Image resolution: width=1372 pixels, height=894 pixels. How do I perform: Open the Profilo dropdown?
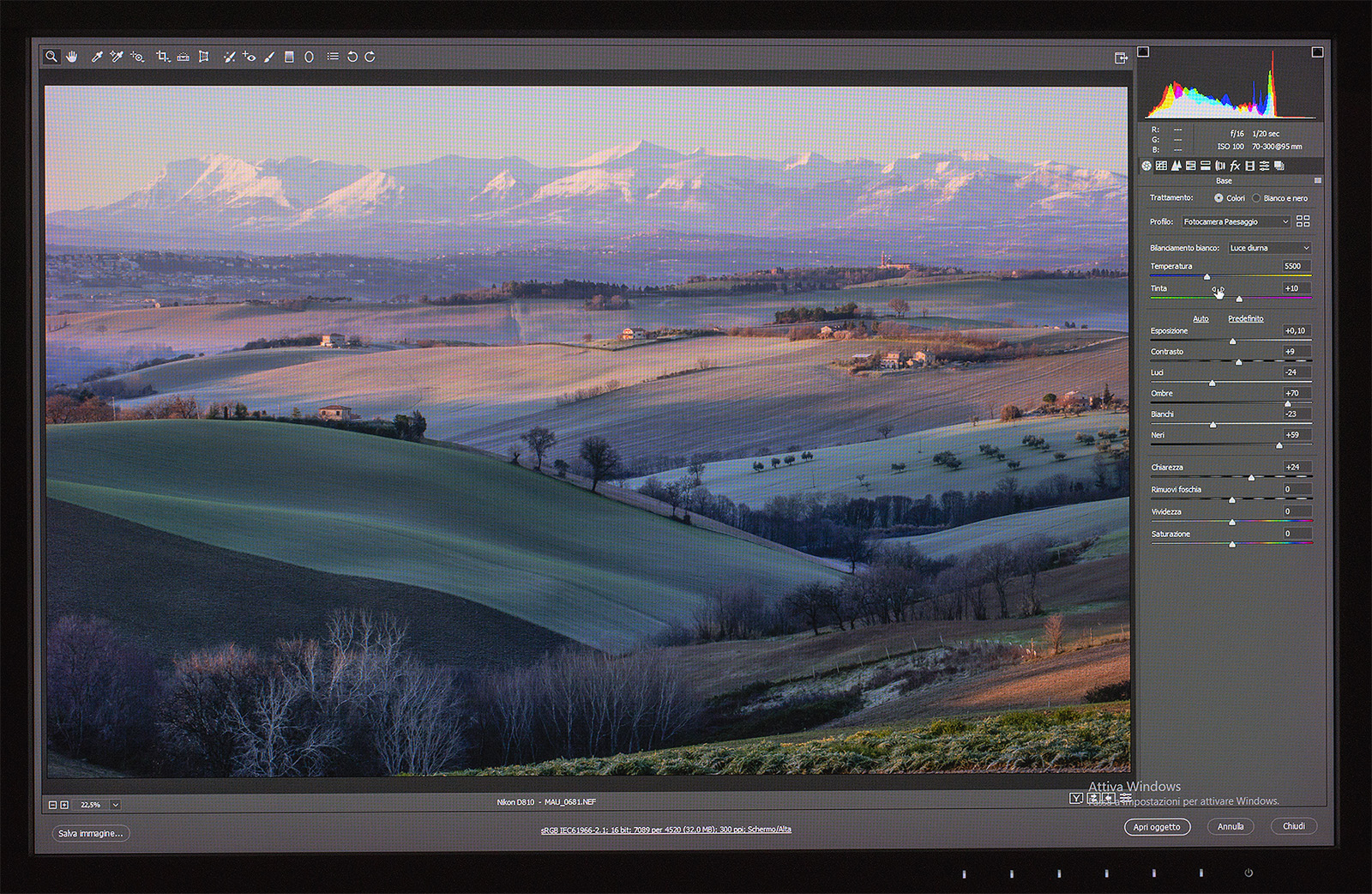1235,222
